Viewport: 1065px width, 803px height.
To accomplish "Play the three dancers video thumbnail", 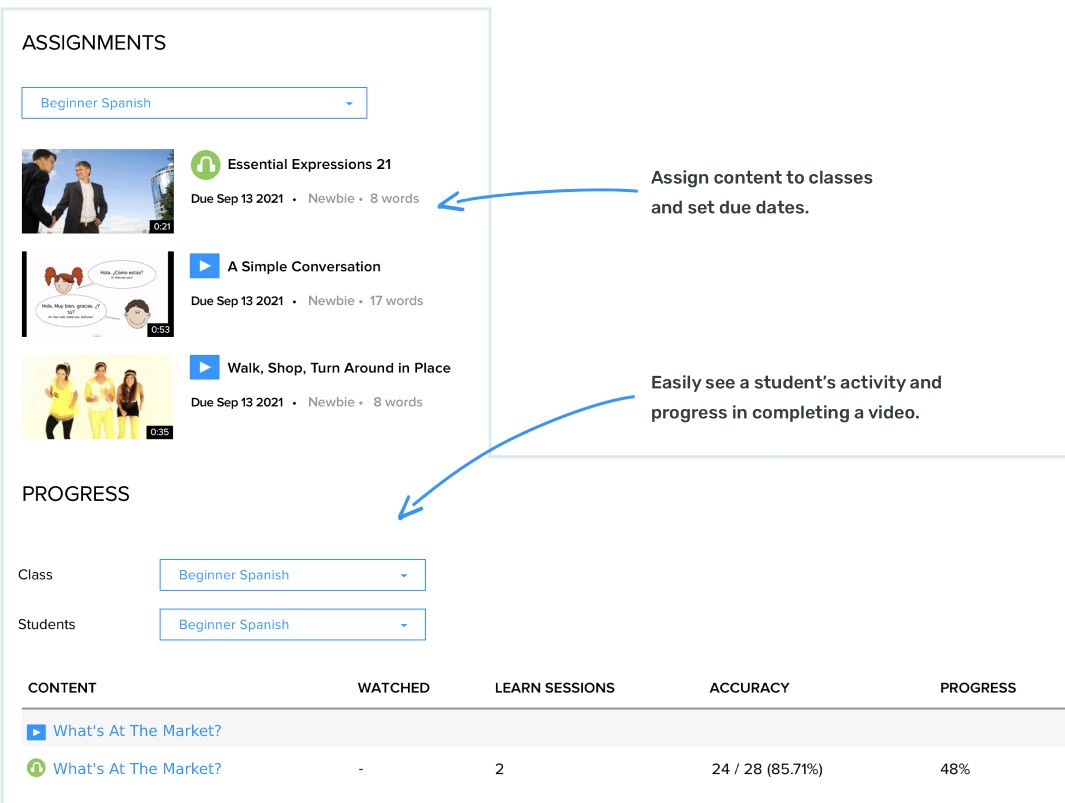I will coord(98,396).
